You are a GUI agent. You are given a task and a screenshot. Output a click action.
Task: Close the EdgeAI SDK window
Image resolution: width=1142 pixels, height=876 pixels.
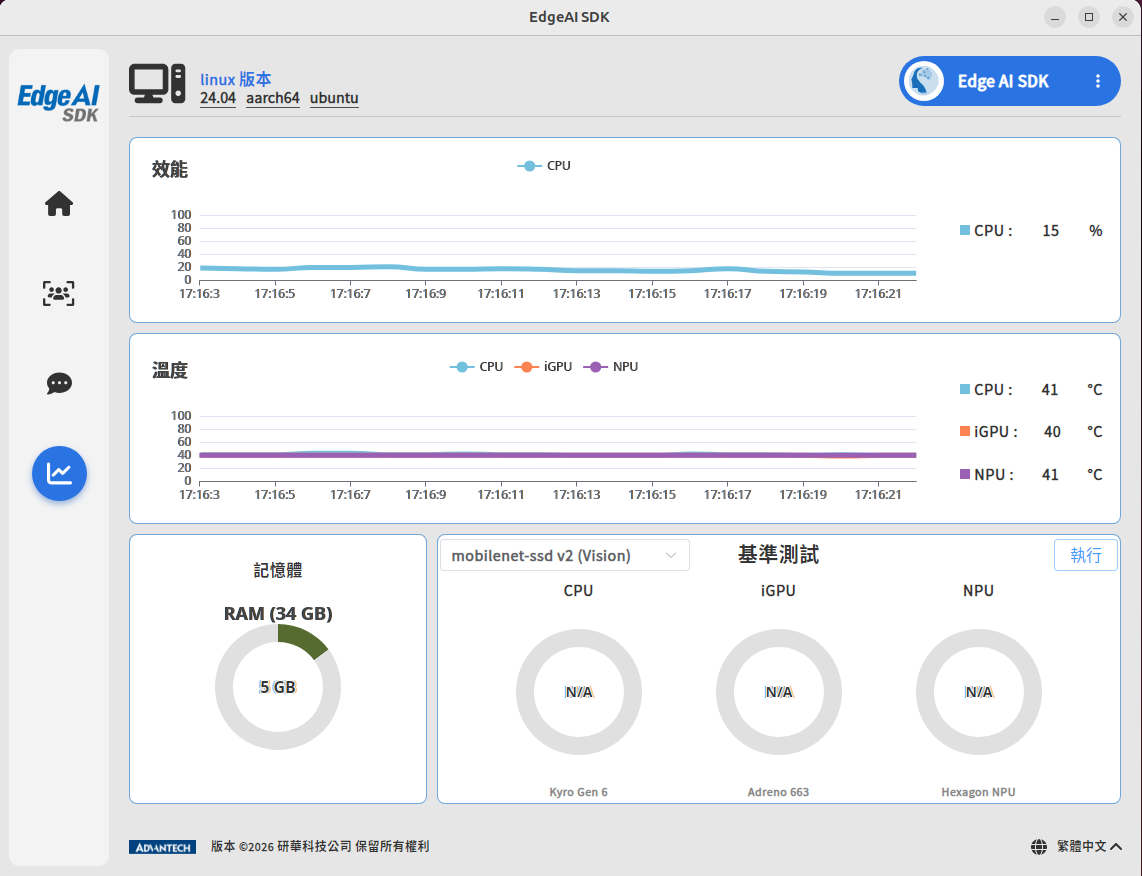coord(1123,17)
